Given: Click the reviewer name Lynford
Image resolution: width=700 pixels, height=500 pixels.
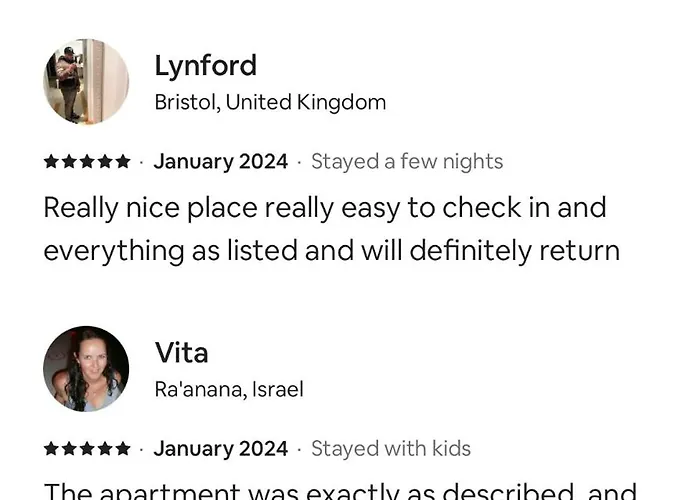Looking at the screenshot, I should [205, 66].
